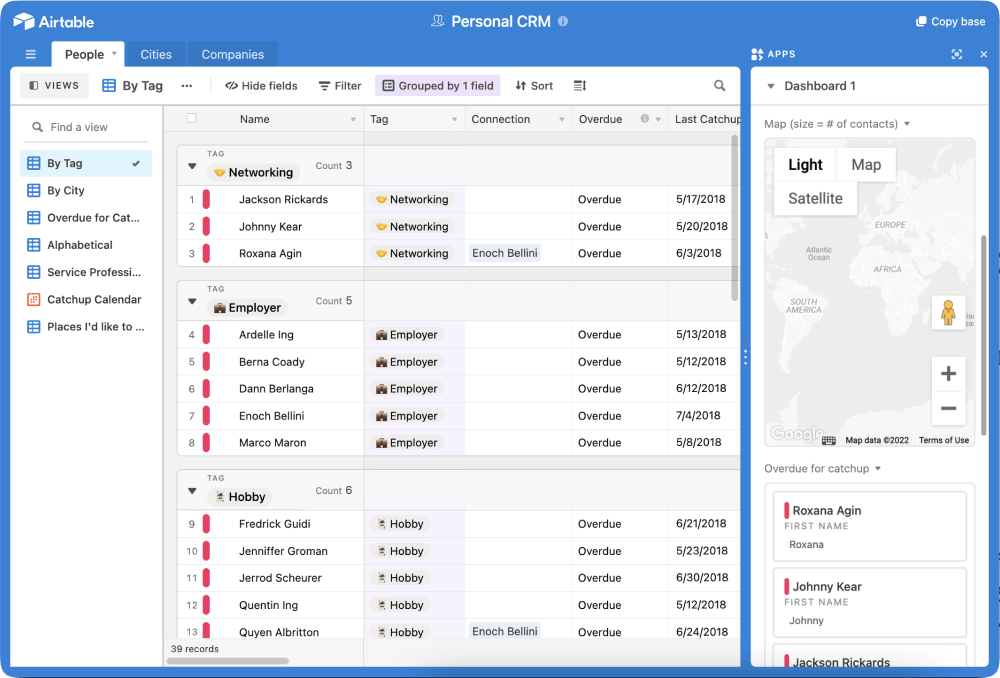Click the Apps panel resize handle
Viewport: 1000px width, 678px height.
tap(745, 357)
